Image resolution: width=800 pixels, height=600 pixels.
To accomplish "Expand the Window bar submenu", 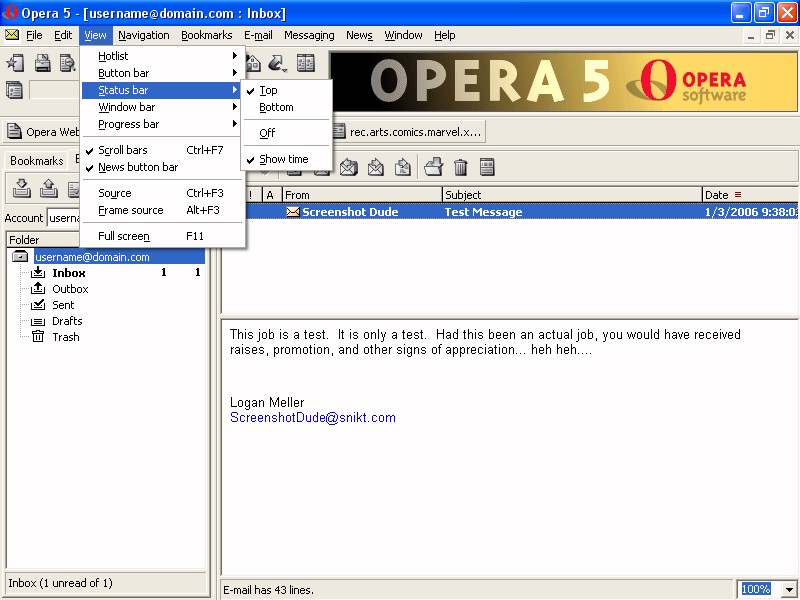I will [163, 107].
